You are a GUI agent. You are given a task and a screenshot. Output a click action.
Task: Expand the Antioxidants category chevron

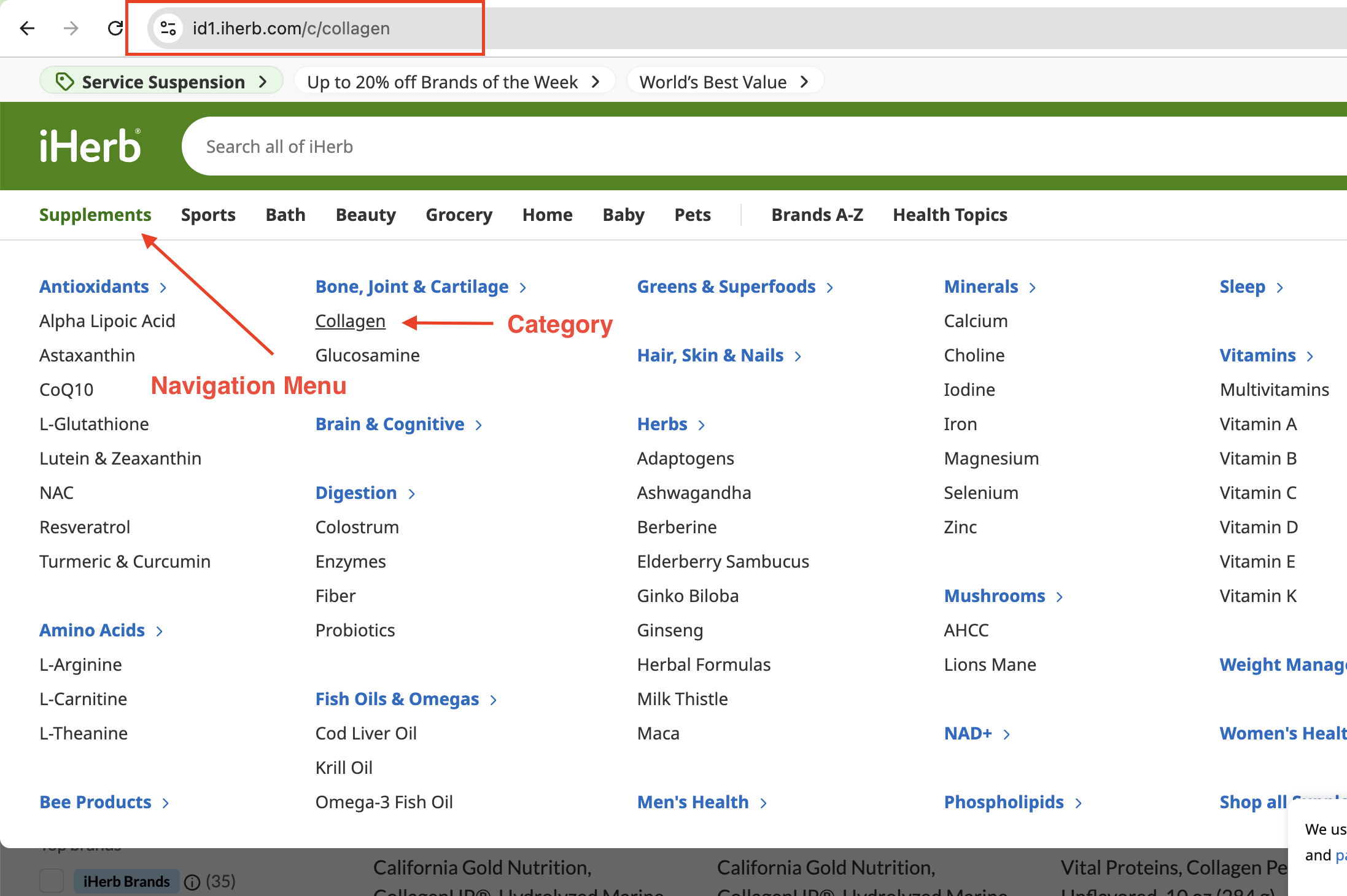163,287
